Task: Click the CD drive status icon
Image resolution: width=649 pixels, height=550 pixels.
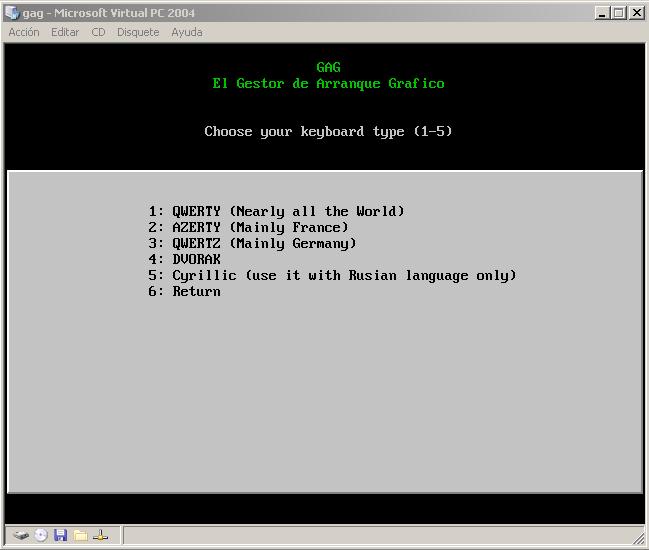Action: [x=41, y=536]
